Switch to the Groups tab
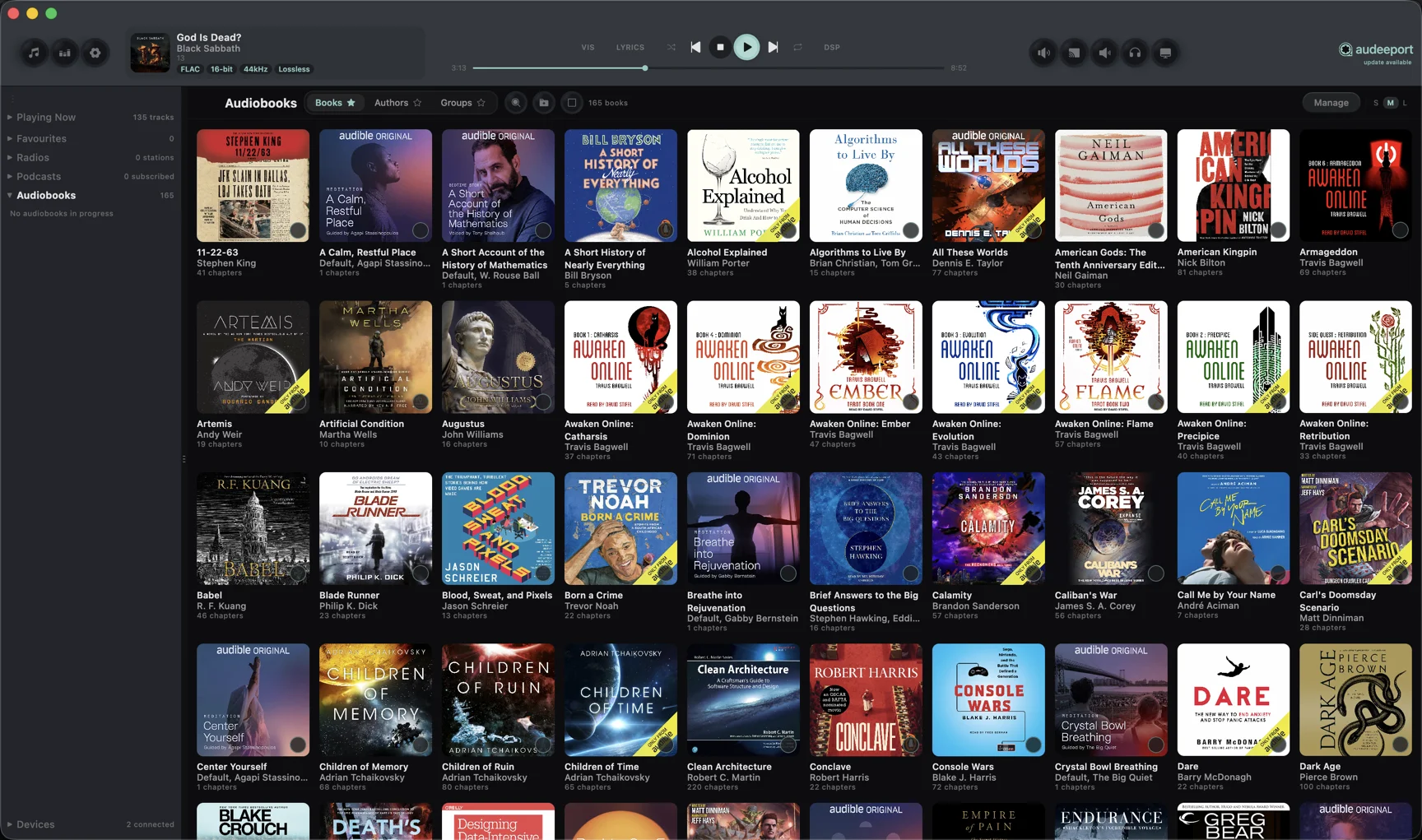 tap(462, 103)
